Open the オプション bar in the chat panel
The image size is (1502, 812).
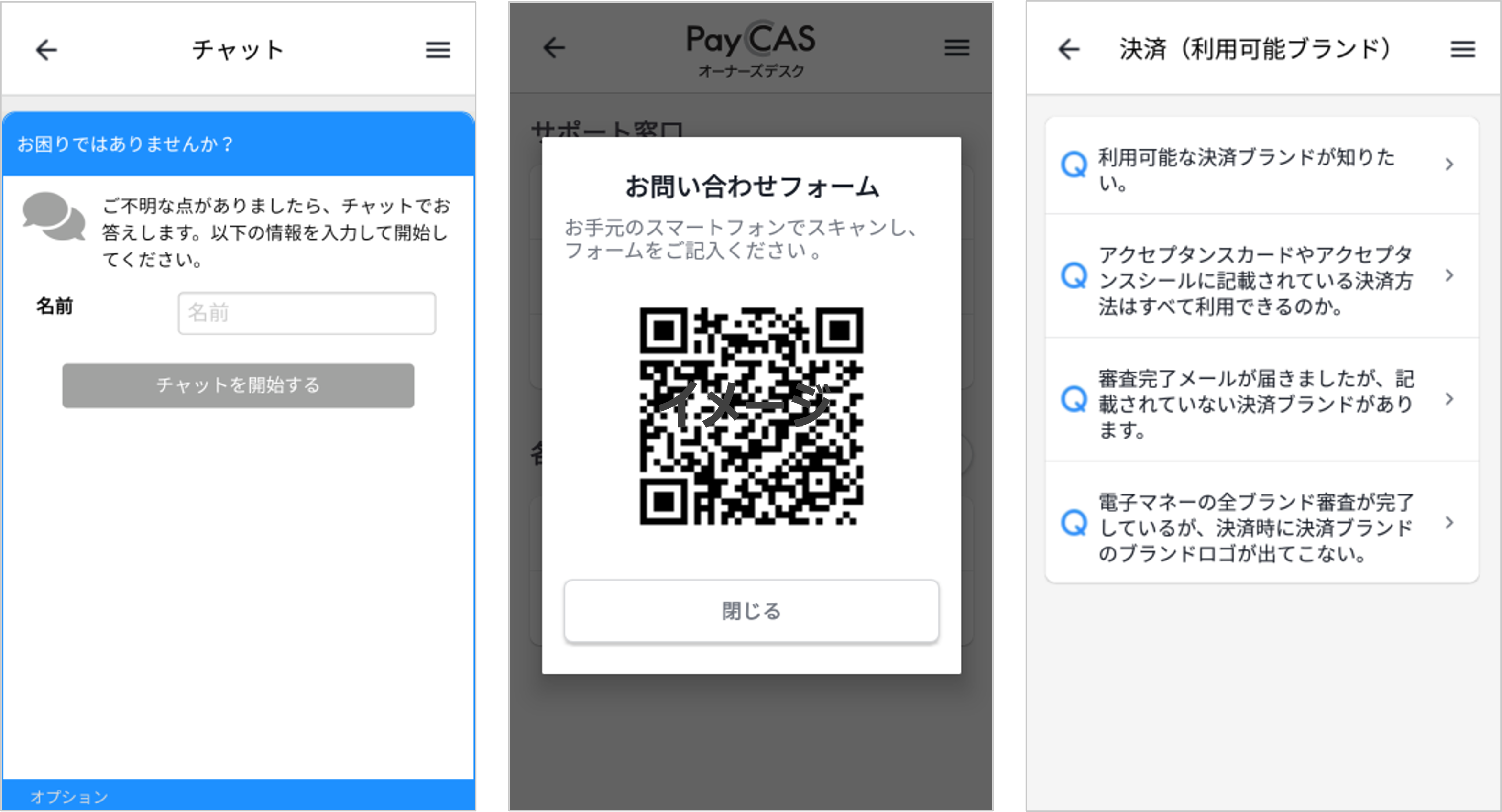238,795
